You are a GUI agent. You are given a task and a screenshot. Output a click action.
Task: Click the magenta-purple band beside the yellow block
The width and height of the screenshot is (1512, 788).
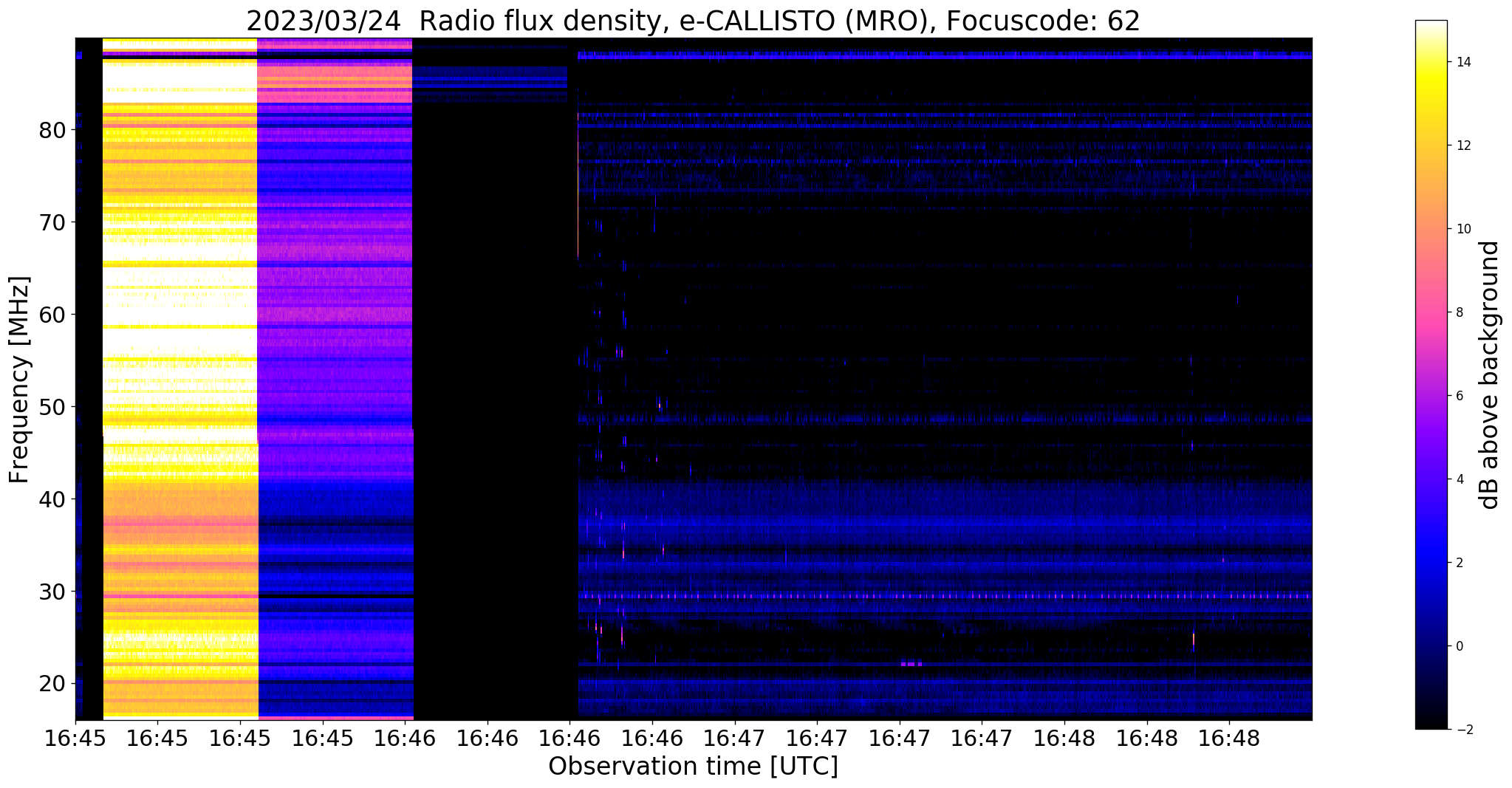coord(335,378)
